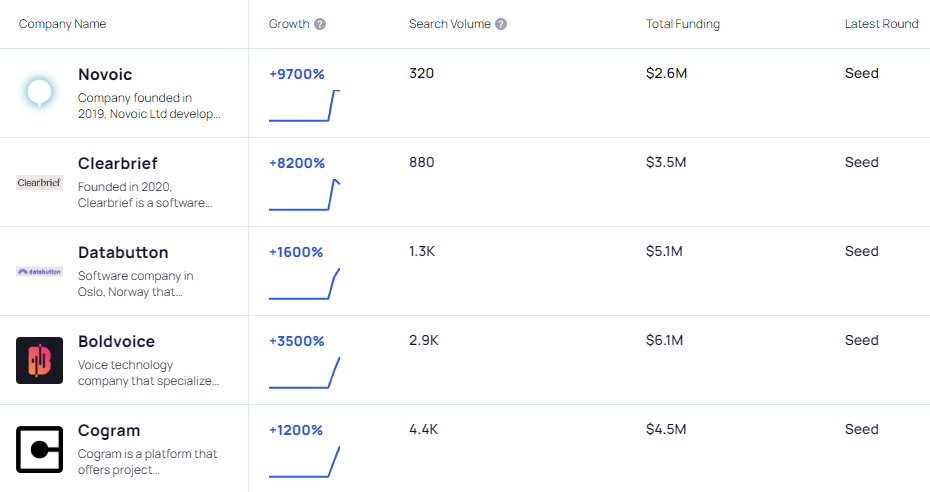Sort by Company Name column header

click(62, 24)
